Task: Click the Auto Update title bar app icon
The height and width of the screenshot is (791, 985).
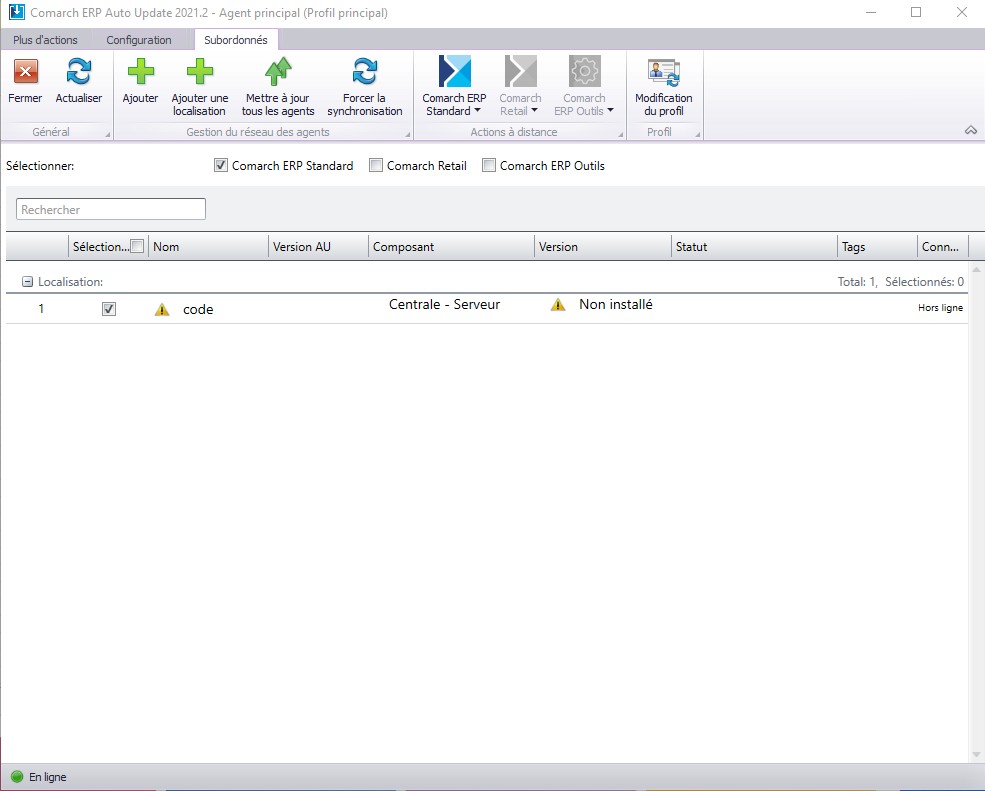Action: [17, 12]
